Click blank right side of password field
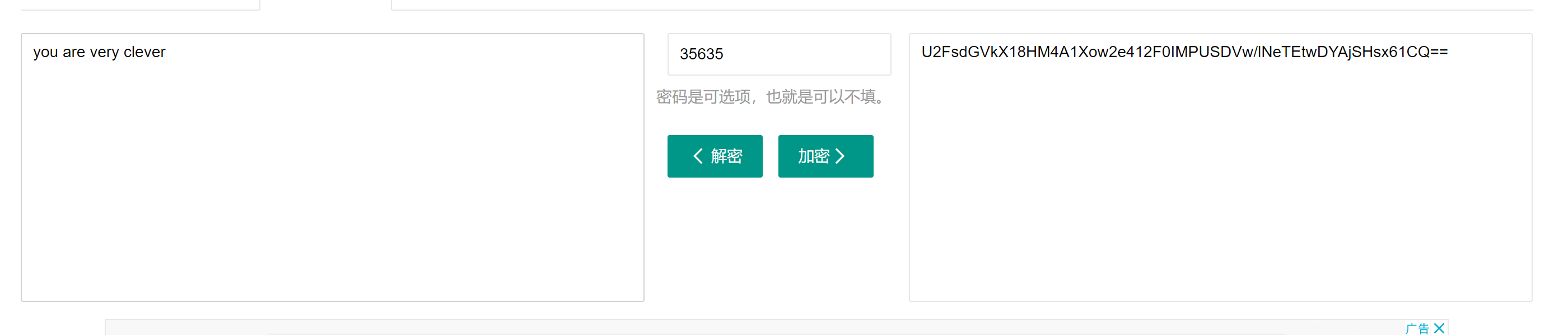The width and height of the screenshot is (1568, 335). [x=840, y=54]
